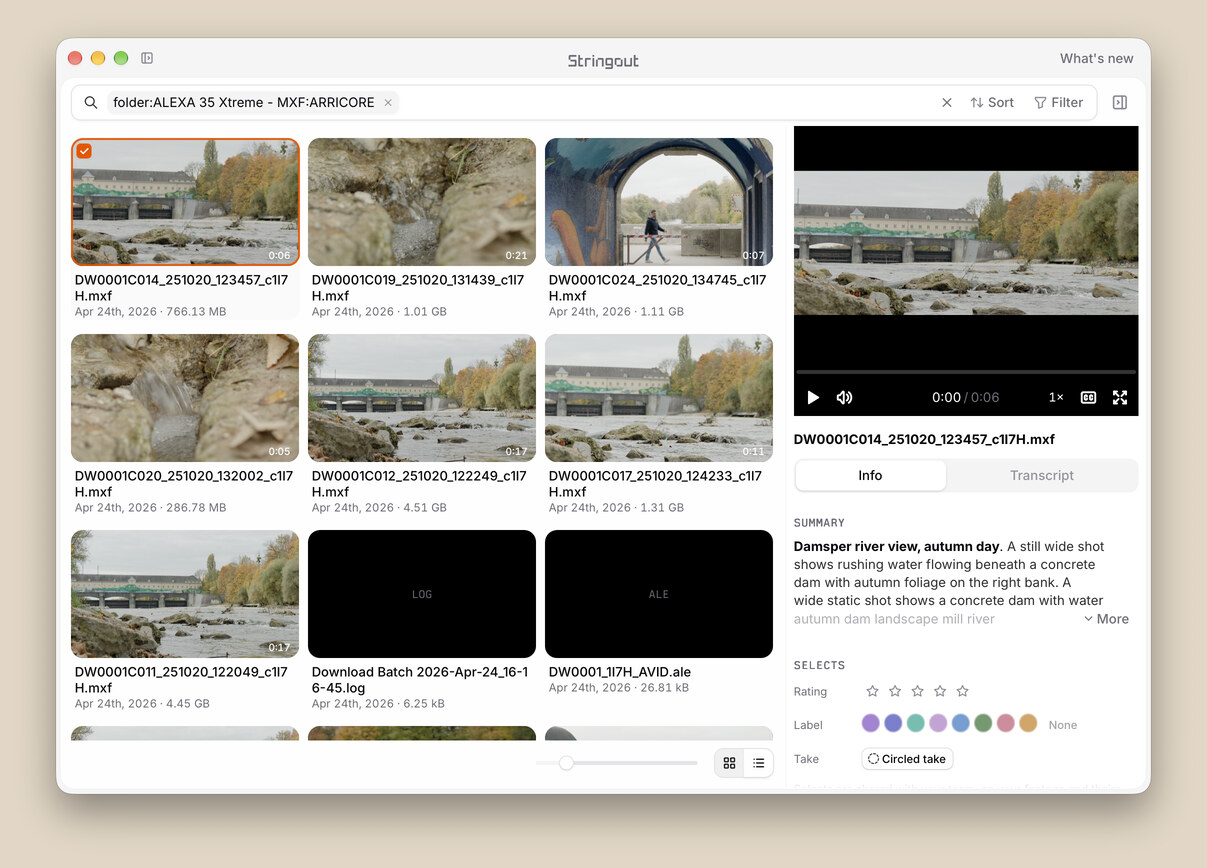The image size is (1207, 868).
Task: Click the search magnifier icon
Action: coord(90,103)
